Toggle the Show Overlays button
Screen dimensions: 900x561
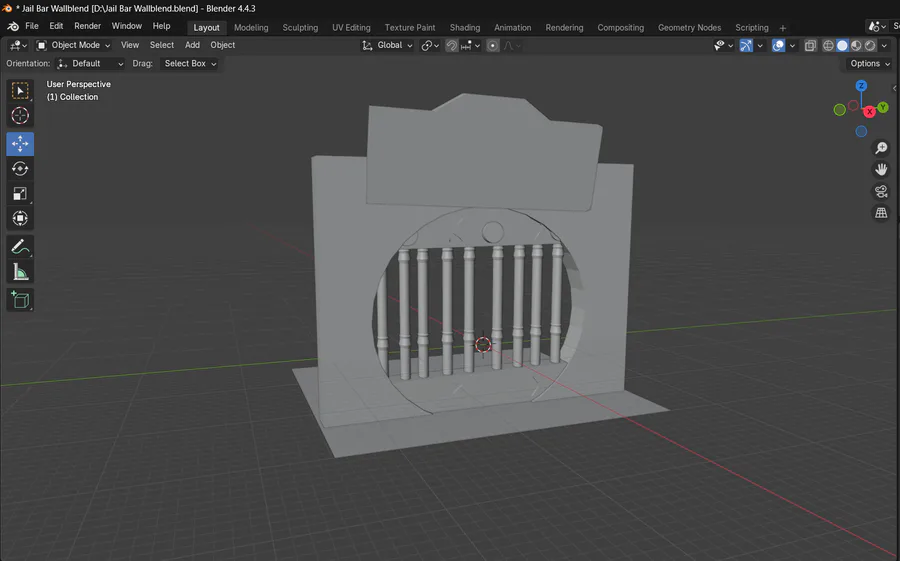point(778,45)
